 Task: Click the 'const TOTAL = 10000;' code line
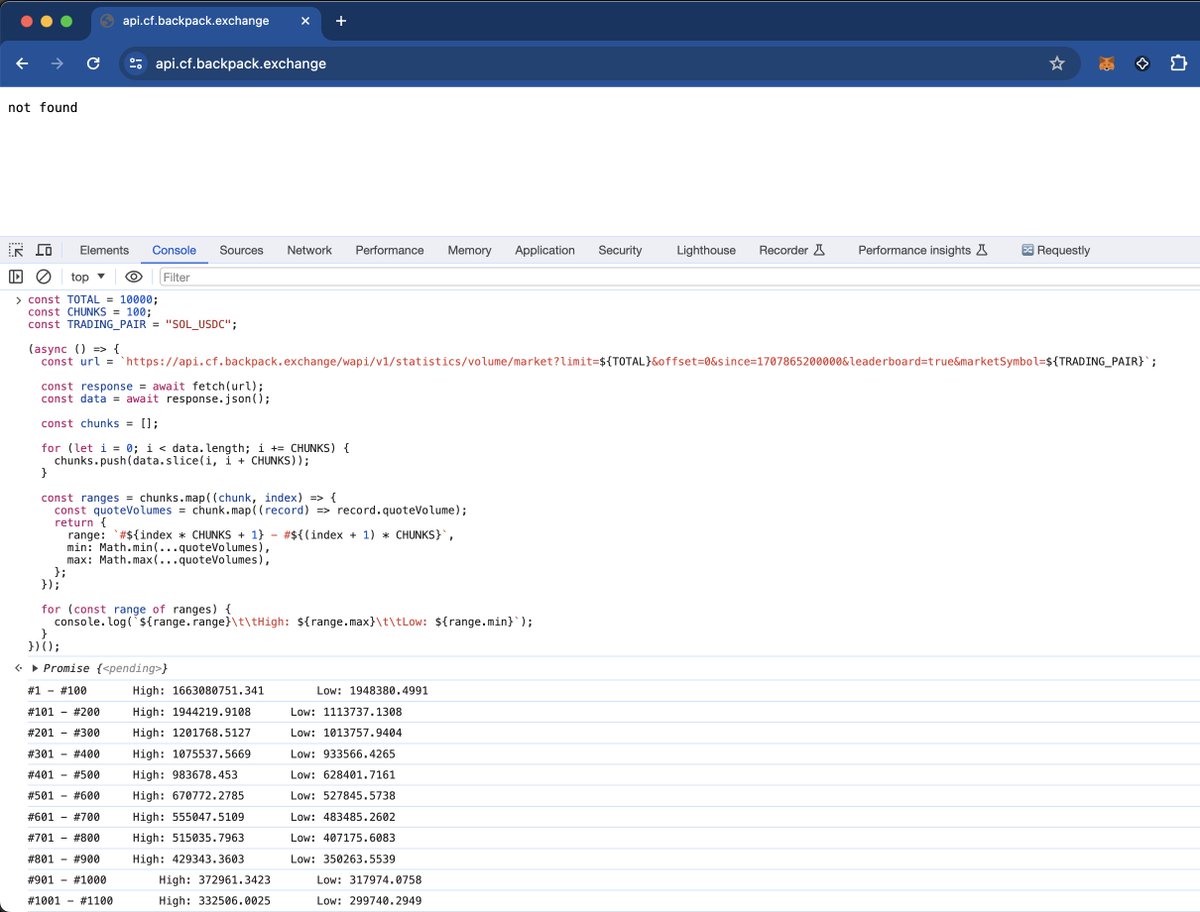pos(93,299)
